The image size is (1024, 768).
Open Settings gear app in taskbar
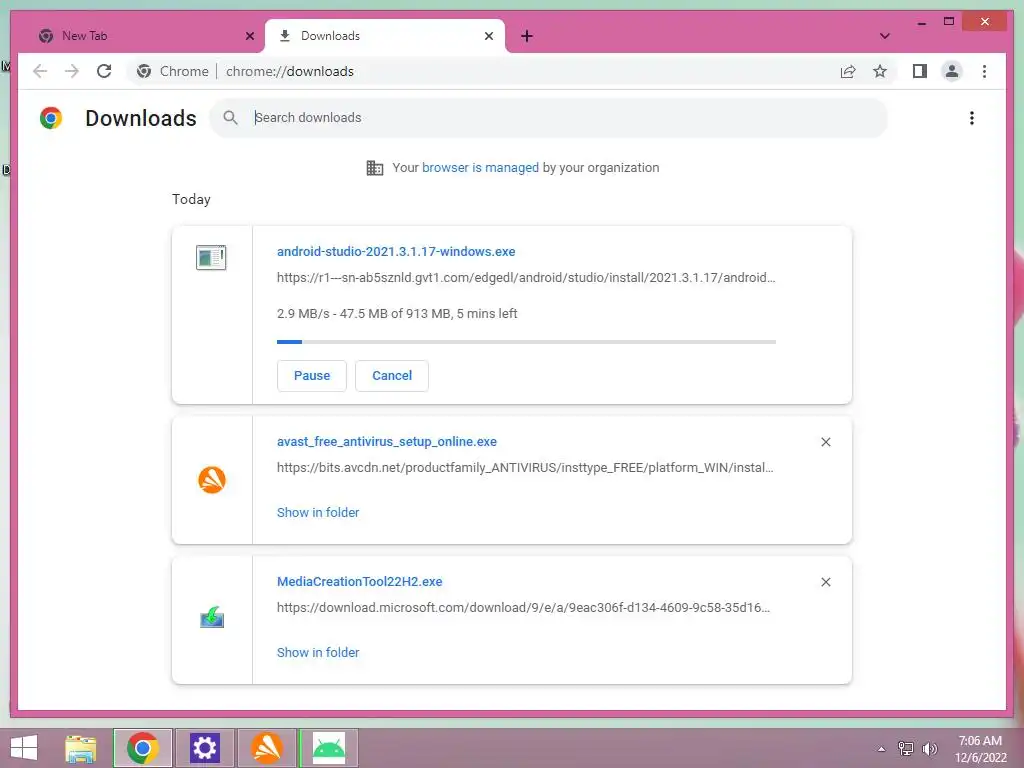[204, 748]
